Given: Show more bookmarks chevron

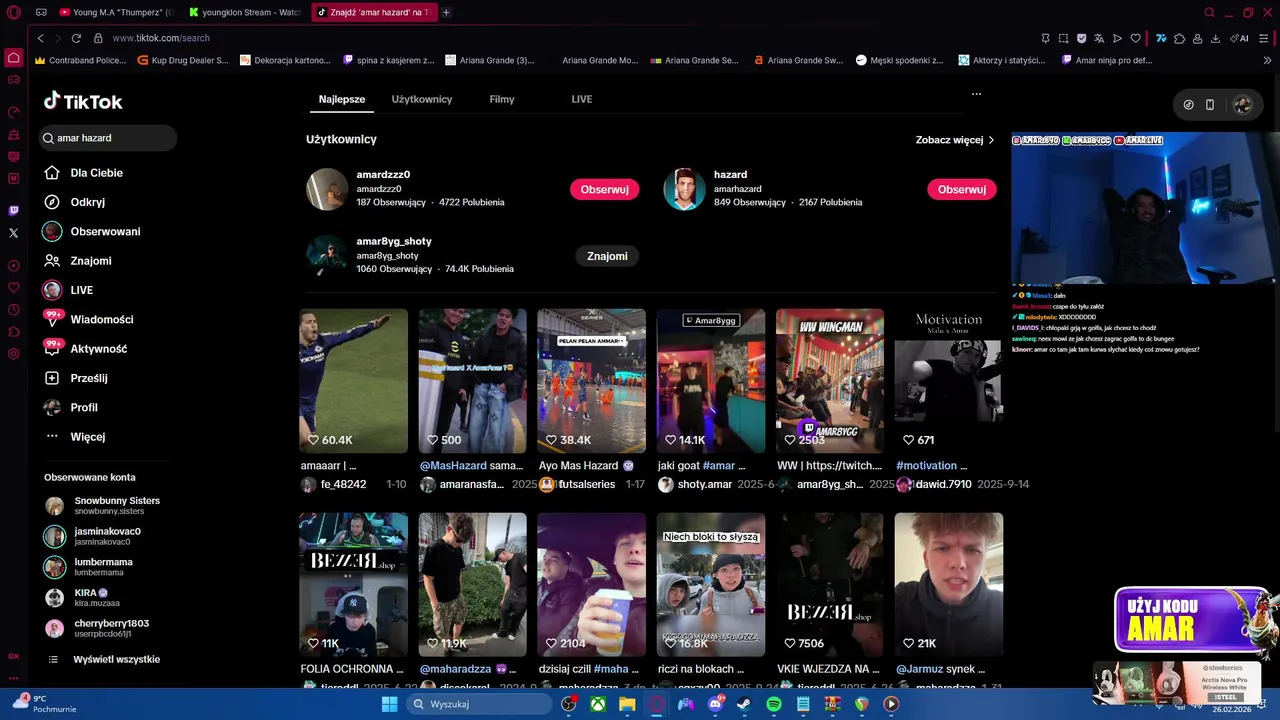Looking at the screenshot, I should click(x=1268, y=60).
